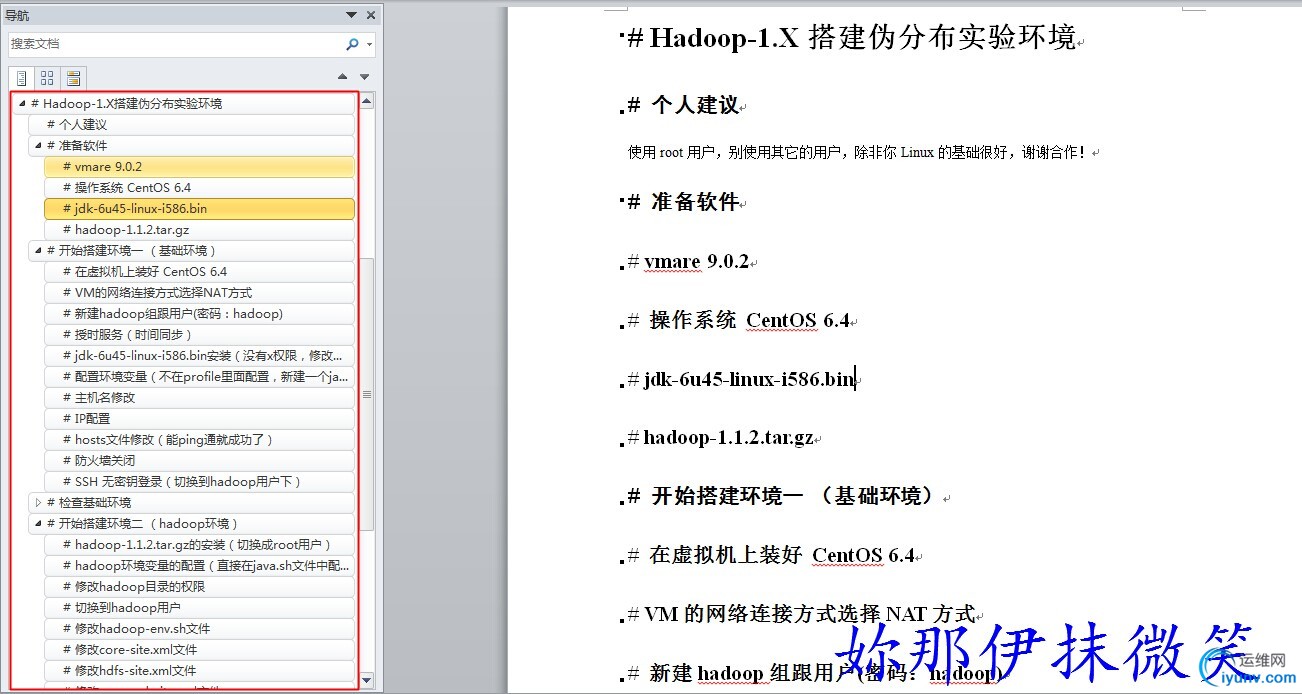Click 在虚拟机上装好 CentOS 6.4 document heading
The height and width of the screenshot is (694, 1302).
(771, 555)
